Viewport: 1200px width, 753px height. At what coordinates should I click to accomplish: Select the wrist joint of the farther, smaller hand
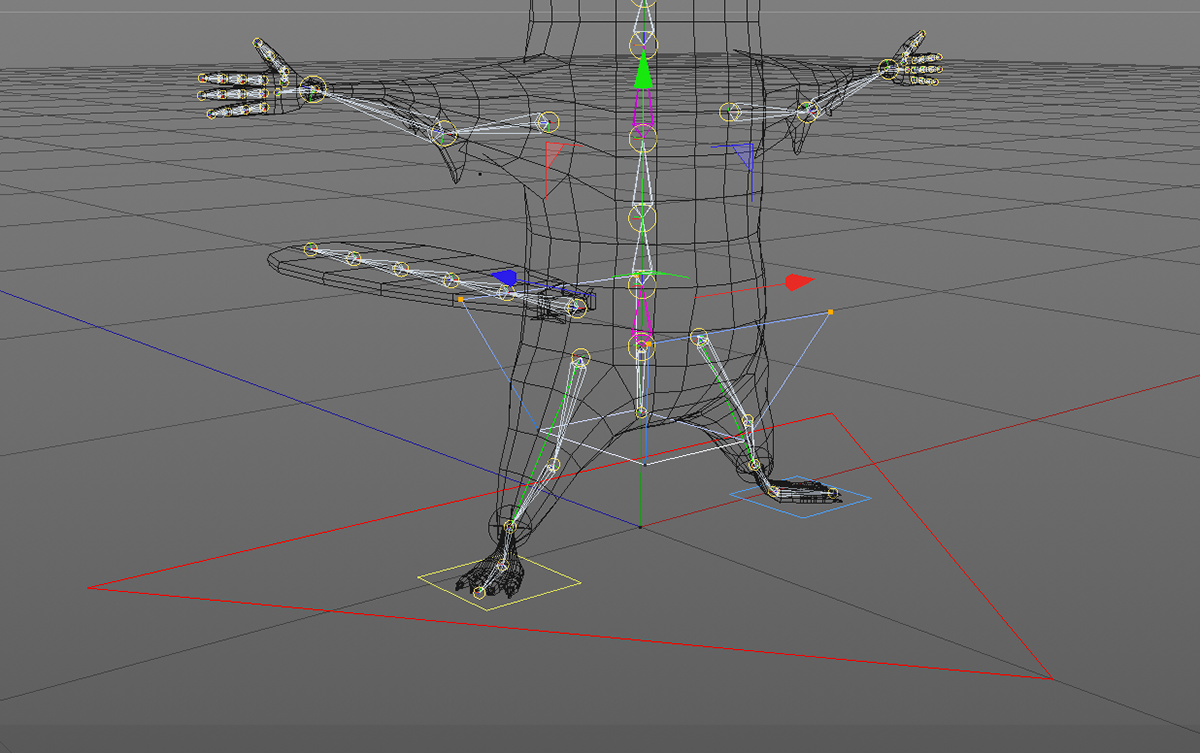(888, 68)
